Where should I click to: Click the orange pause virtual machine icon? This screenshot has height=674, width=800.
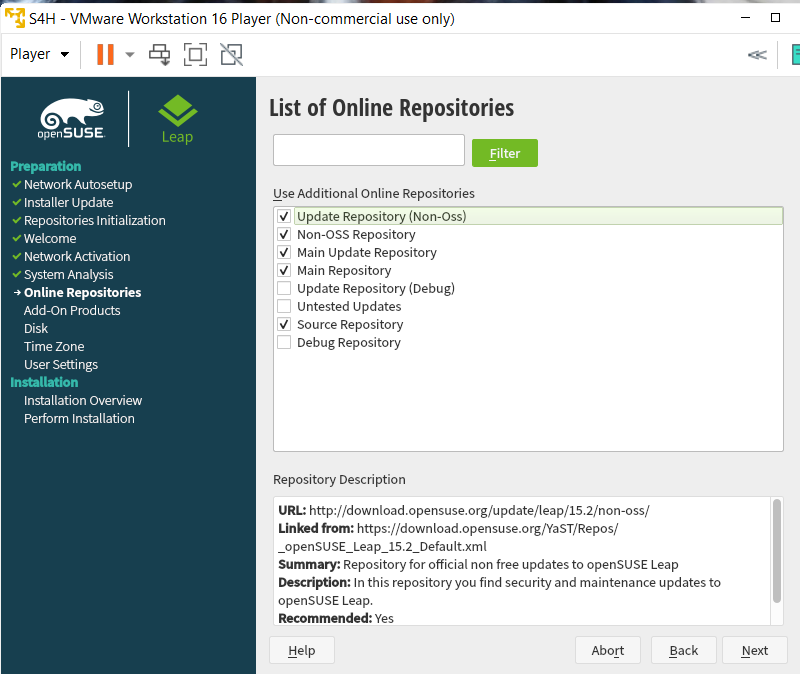pyautogui.click(x=105, y=54)
